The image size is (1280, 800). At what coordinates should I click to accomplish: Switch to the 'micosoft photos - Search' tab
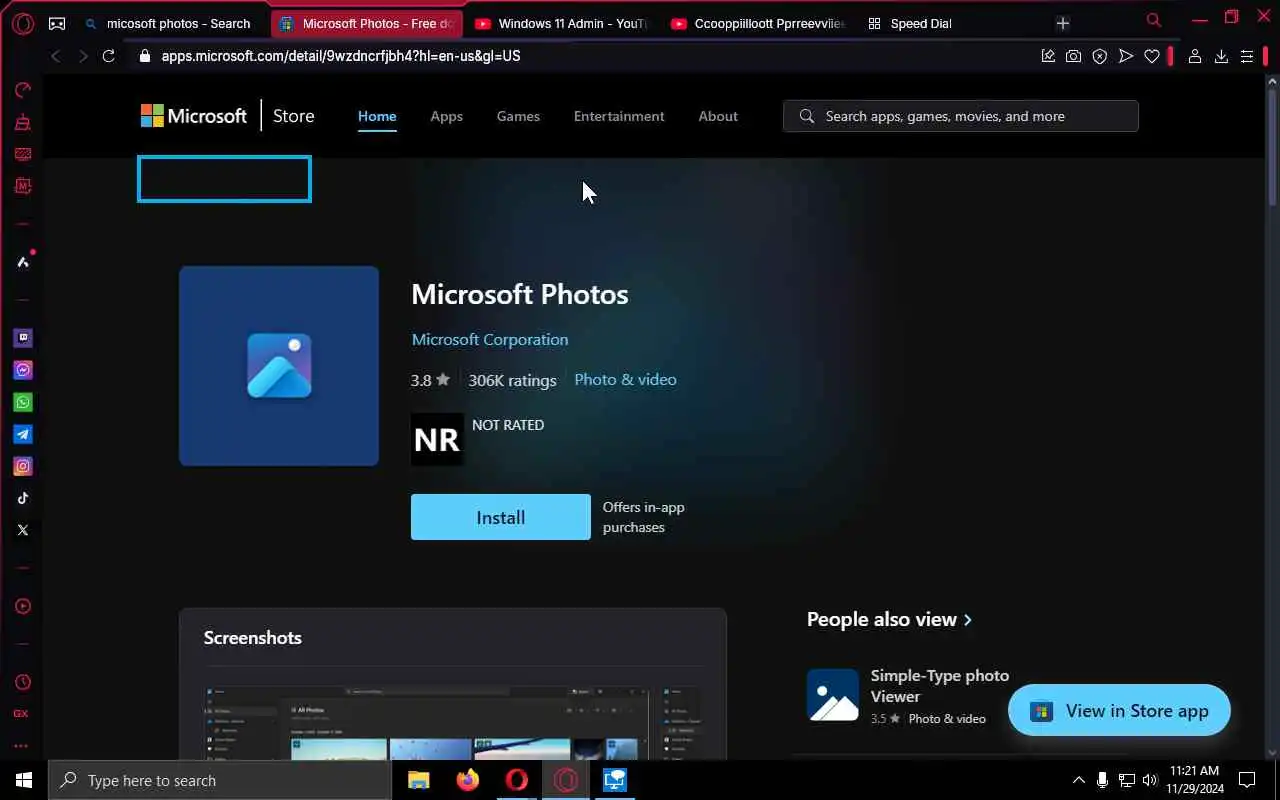(x=170, y=23)
